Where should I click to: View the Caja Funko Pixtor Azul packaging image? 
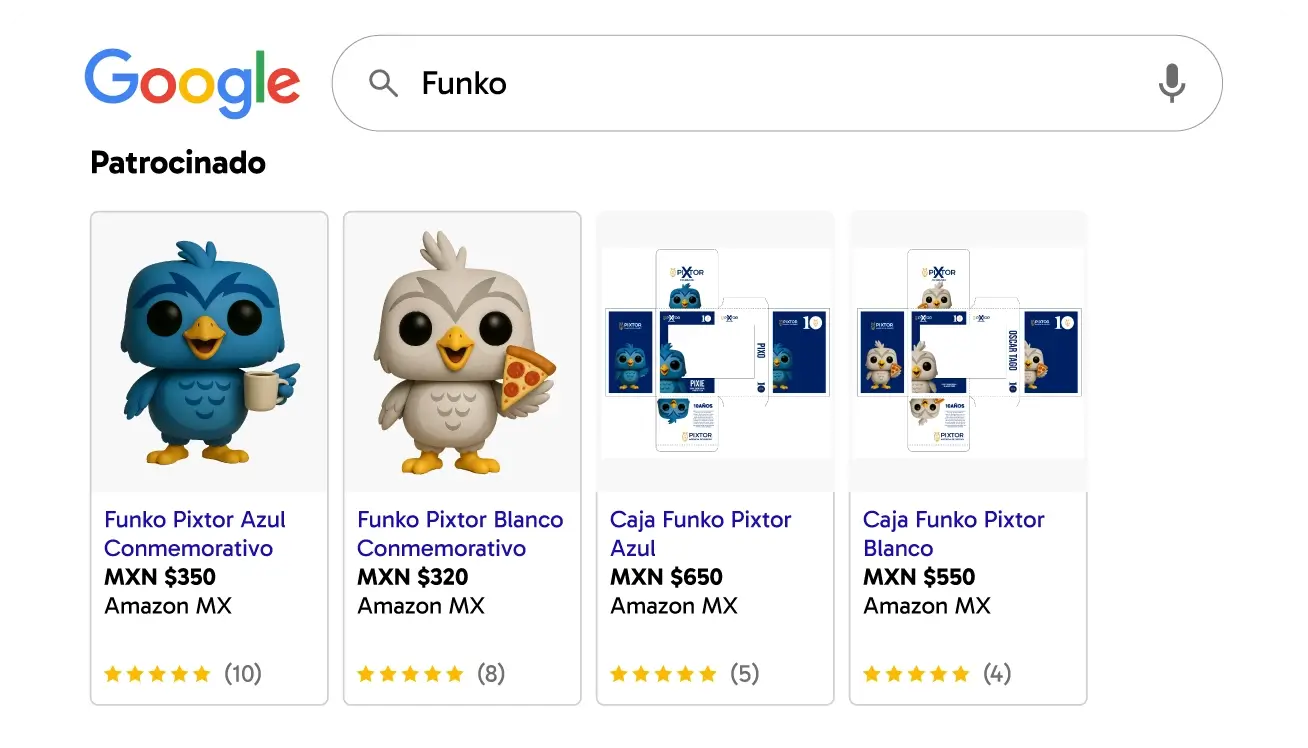coord(715,350)
